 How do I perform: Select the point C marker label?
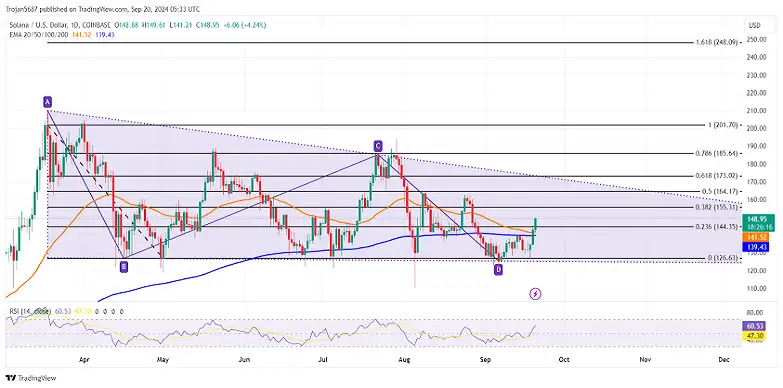tap(378, 146)
